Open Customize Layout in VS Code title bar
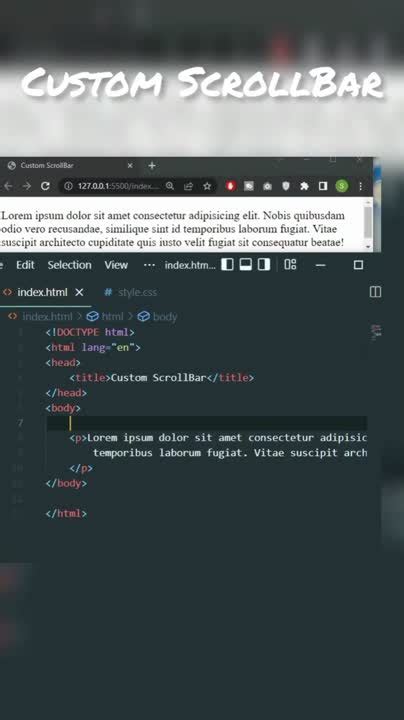 click(x=290, y=264)
